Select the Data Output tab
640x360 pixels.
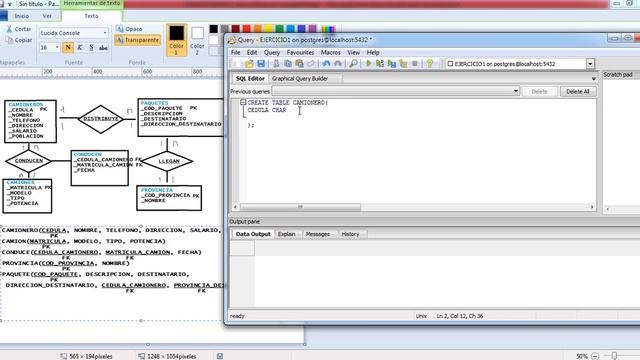[x=253, y=234]
